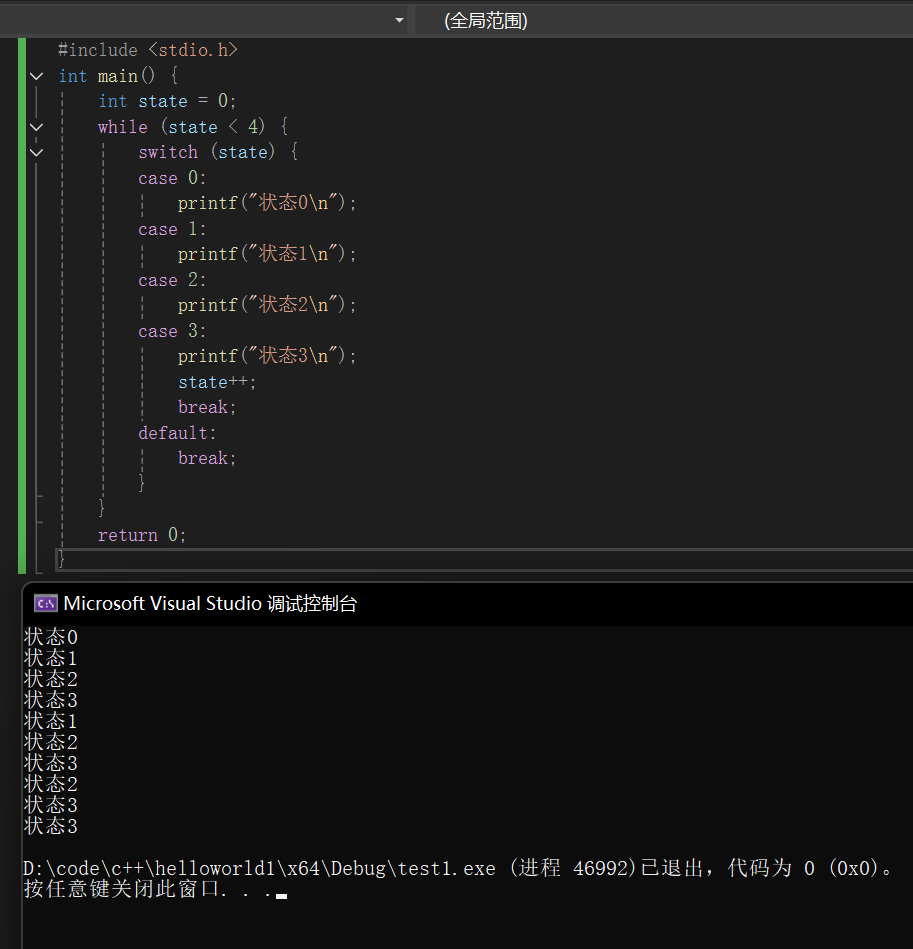Image resolution: width=913 pixels, height=949 pixels.
Task: Collapse the while (state < 4) loop
Action: pos(36,127)
